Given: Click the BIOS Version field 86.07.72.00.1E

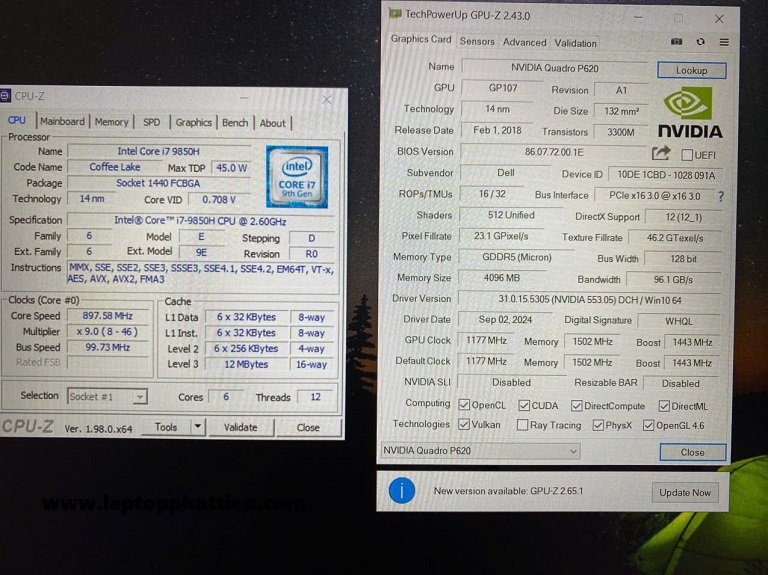Looking at the screenshot, I should click(553, 152).
